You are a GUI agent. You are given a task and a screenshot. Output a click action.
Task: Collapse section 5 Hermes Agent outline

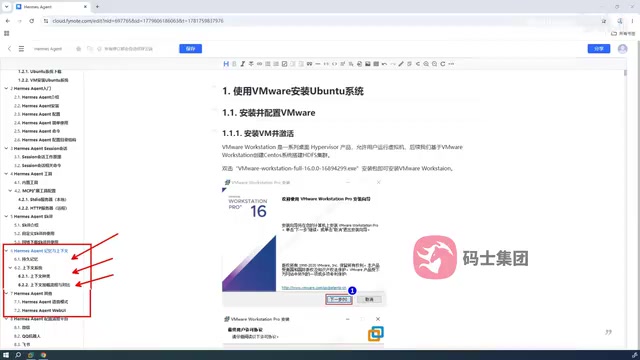coord(6,216)
